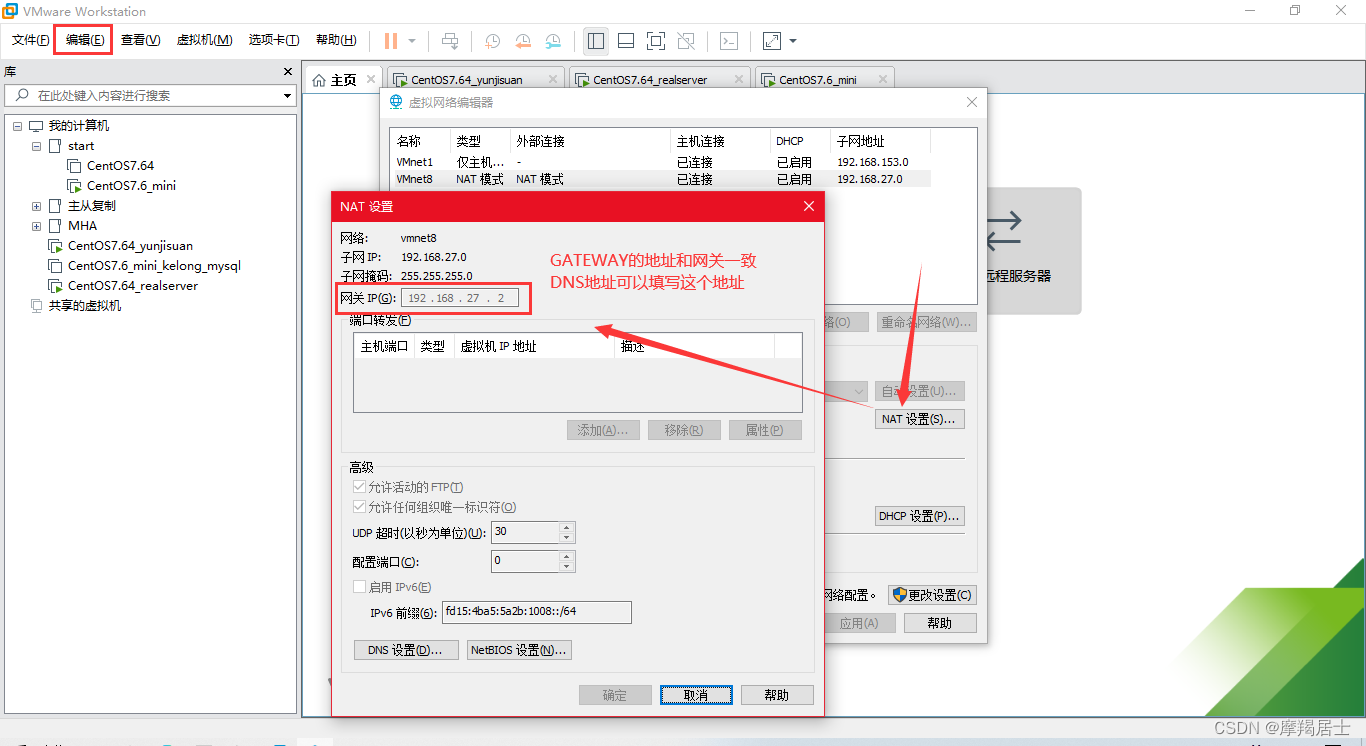Switch to the CentOS7.64_realserver tab

[650, 80]
